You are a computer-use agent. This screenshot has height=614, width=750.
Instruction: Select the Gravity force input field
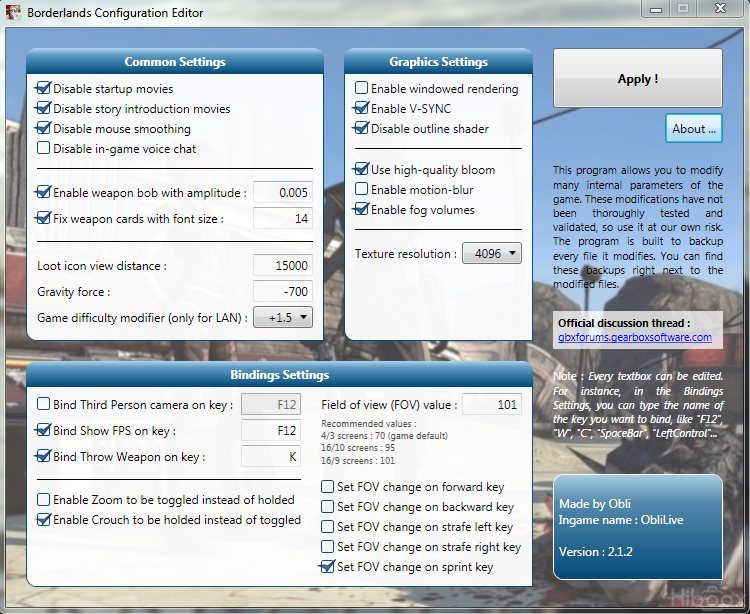pos(283,291)
